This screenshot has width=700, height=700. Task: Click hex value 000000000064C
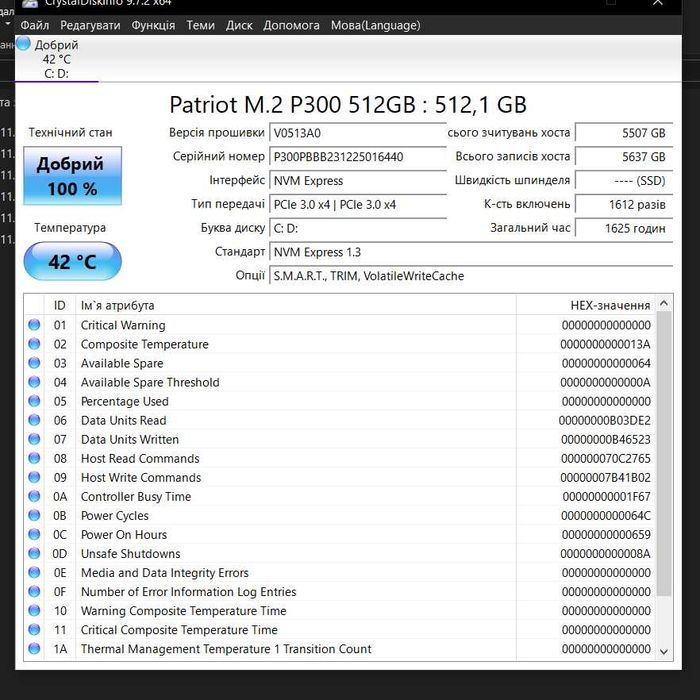pos(605,516)
